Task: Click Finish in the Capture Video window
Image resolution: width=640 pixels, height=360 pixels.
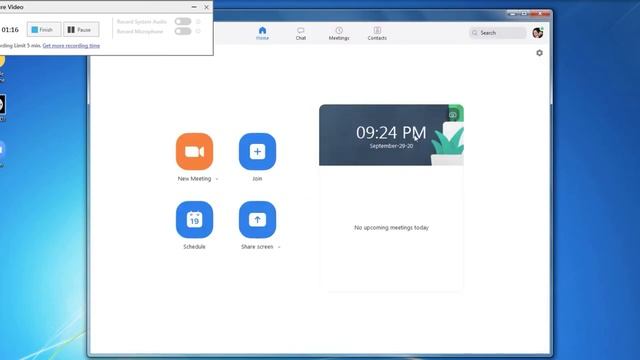Action: 44,29
